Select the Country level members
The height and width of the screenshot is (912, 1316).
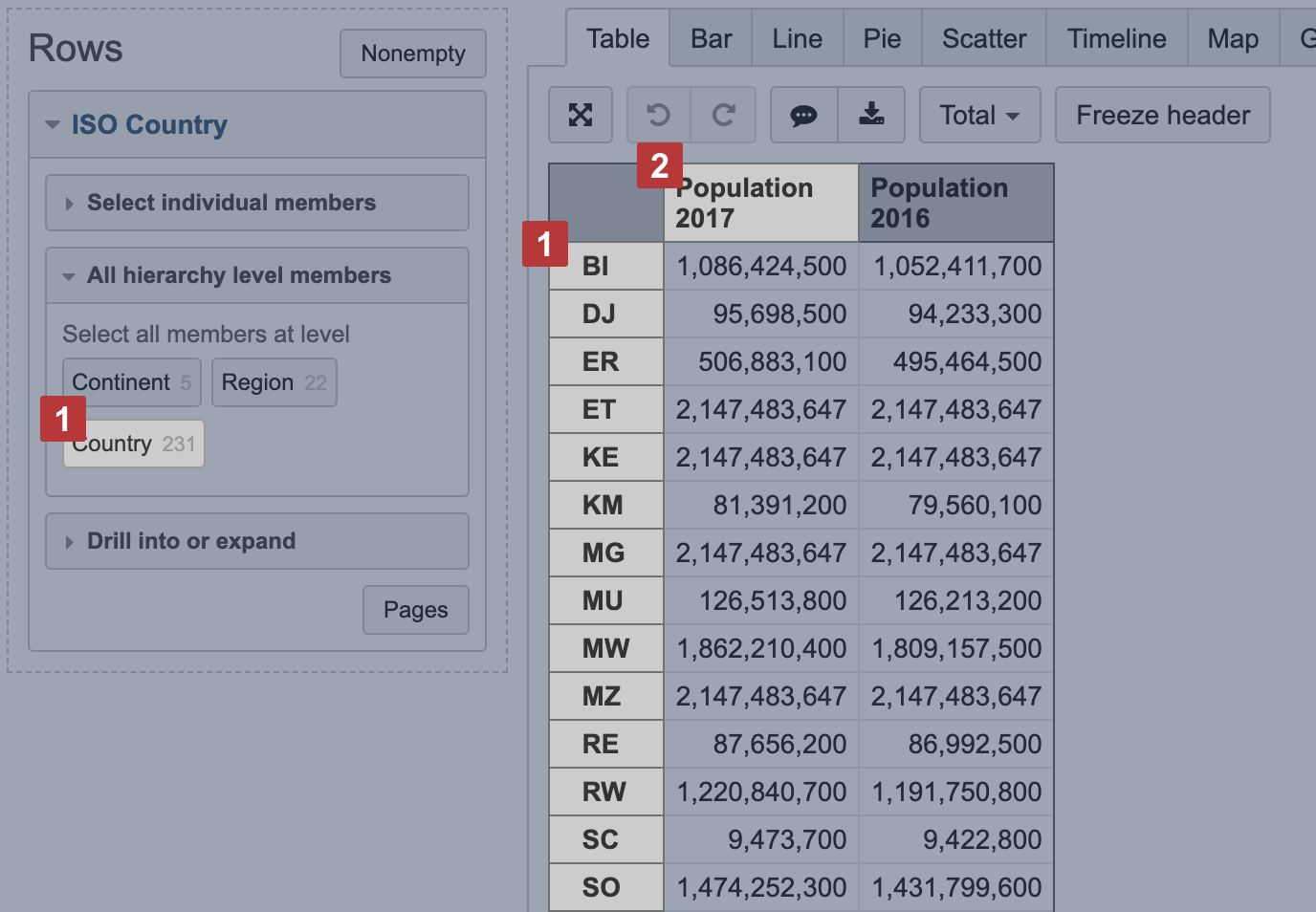(135, 445)
